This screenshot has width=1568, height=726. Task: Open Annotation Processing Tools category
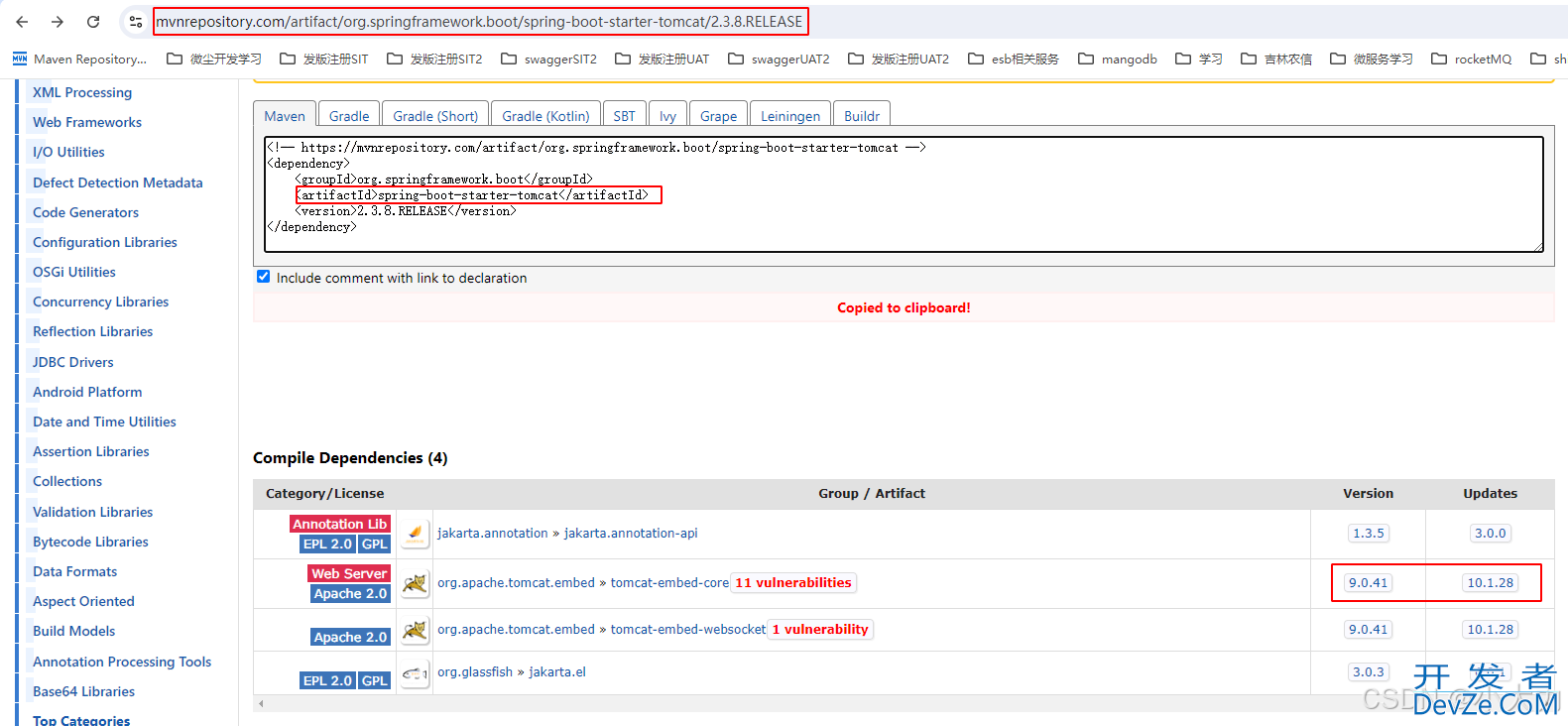[122, 662]
